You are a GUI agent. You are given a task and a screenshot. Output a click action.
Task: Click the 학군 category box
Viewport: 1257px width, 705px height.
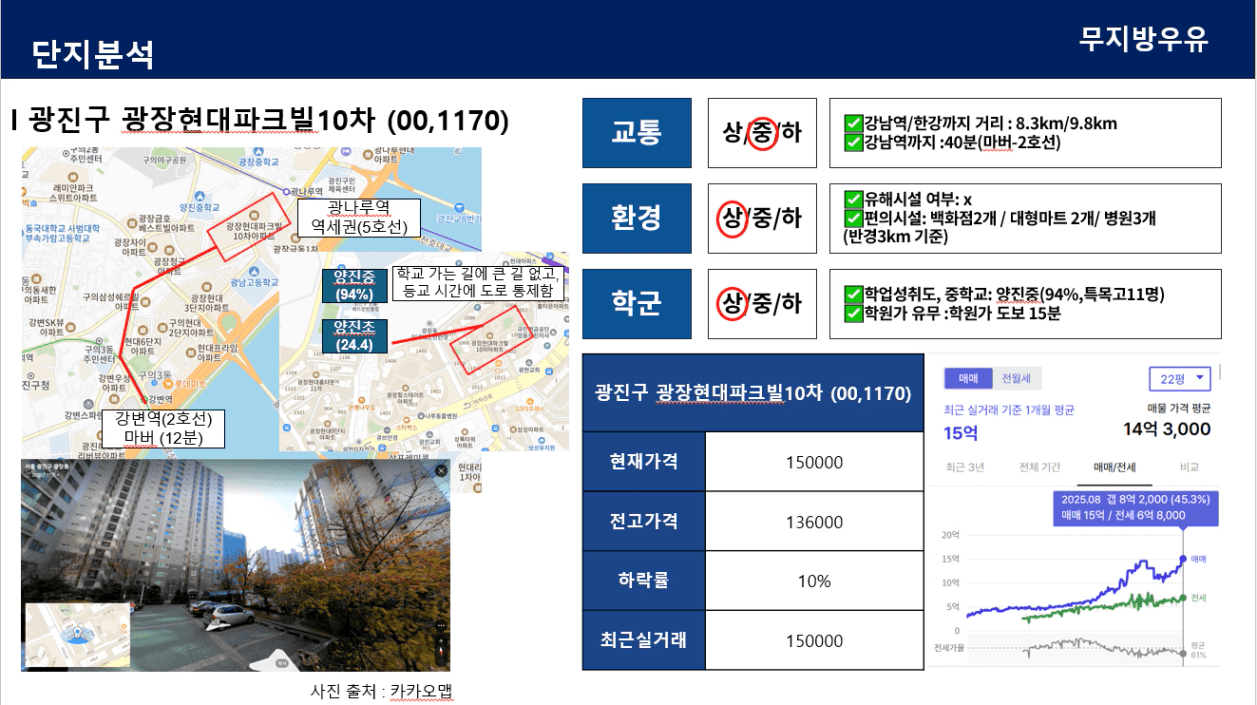tap(637, 303)
